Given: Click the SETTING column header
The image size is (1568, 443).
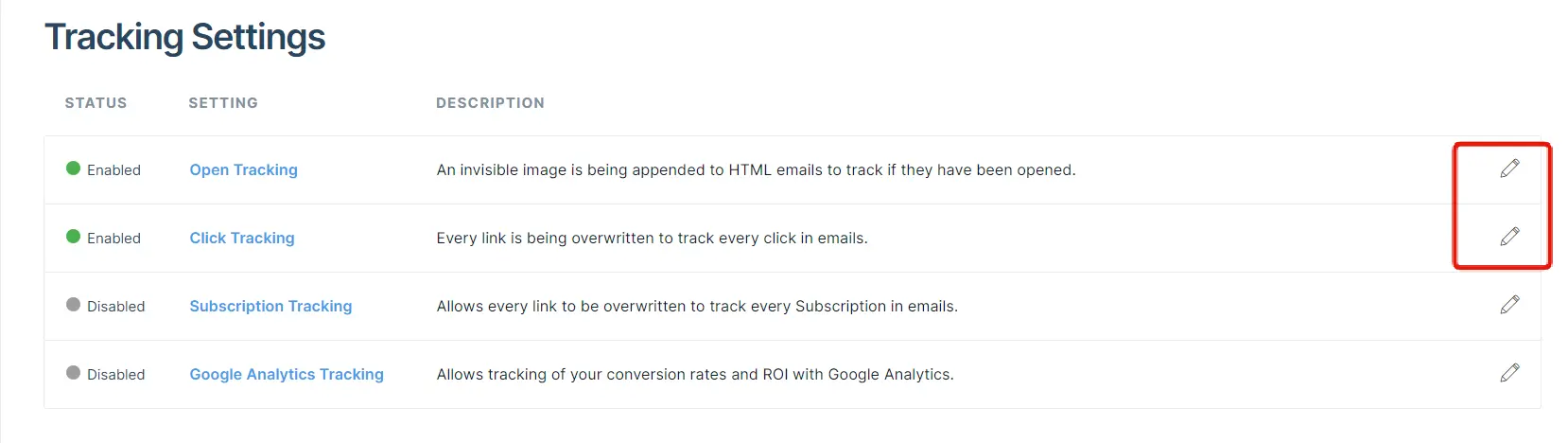Looking at the screenshot, I should [x=223, y=103].
